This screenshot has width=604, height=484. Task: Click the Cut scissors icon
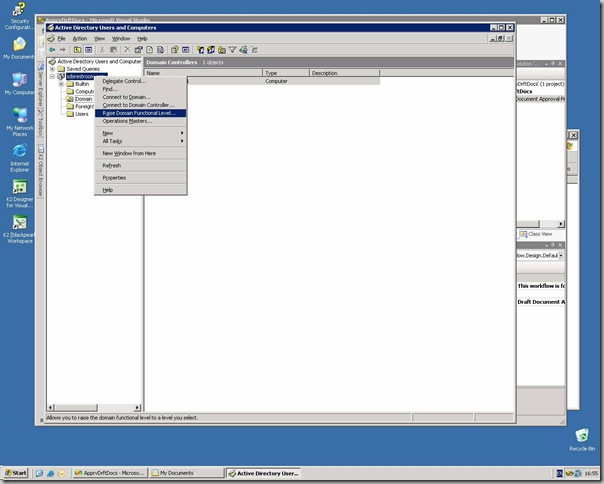(x=102, y=50)
